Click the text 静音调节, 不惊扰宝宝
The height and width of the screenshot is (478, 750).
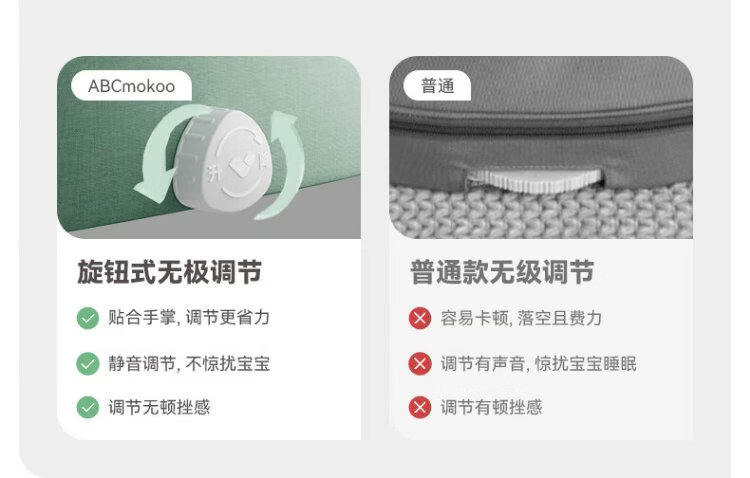(x=189, y=364)
